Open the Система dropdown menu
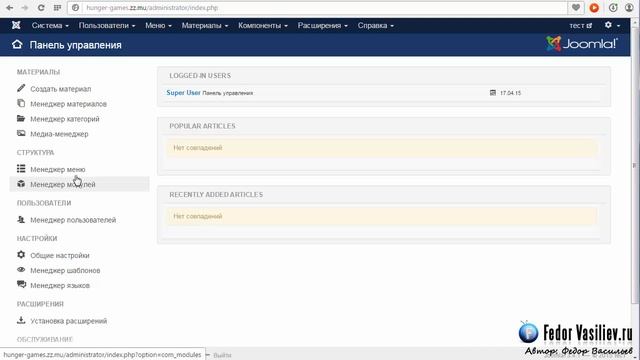This screenshot has width=640, height=360. click(50, 25)
